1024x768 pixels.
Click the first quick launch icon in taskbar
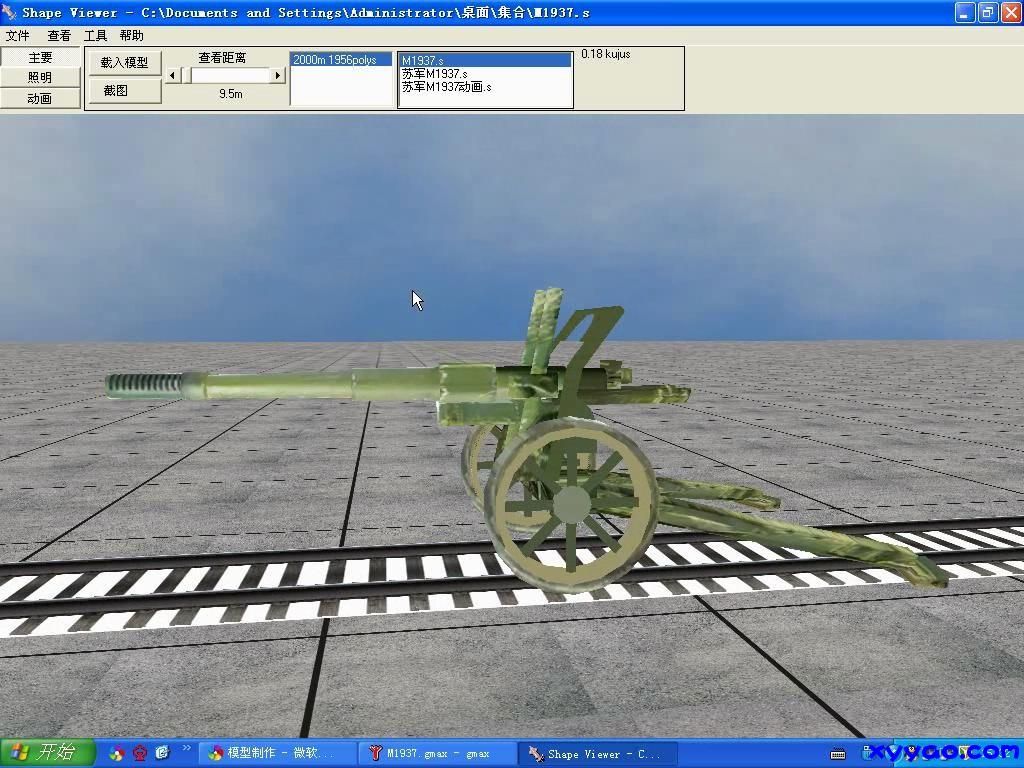[x=117, y=753]
